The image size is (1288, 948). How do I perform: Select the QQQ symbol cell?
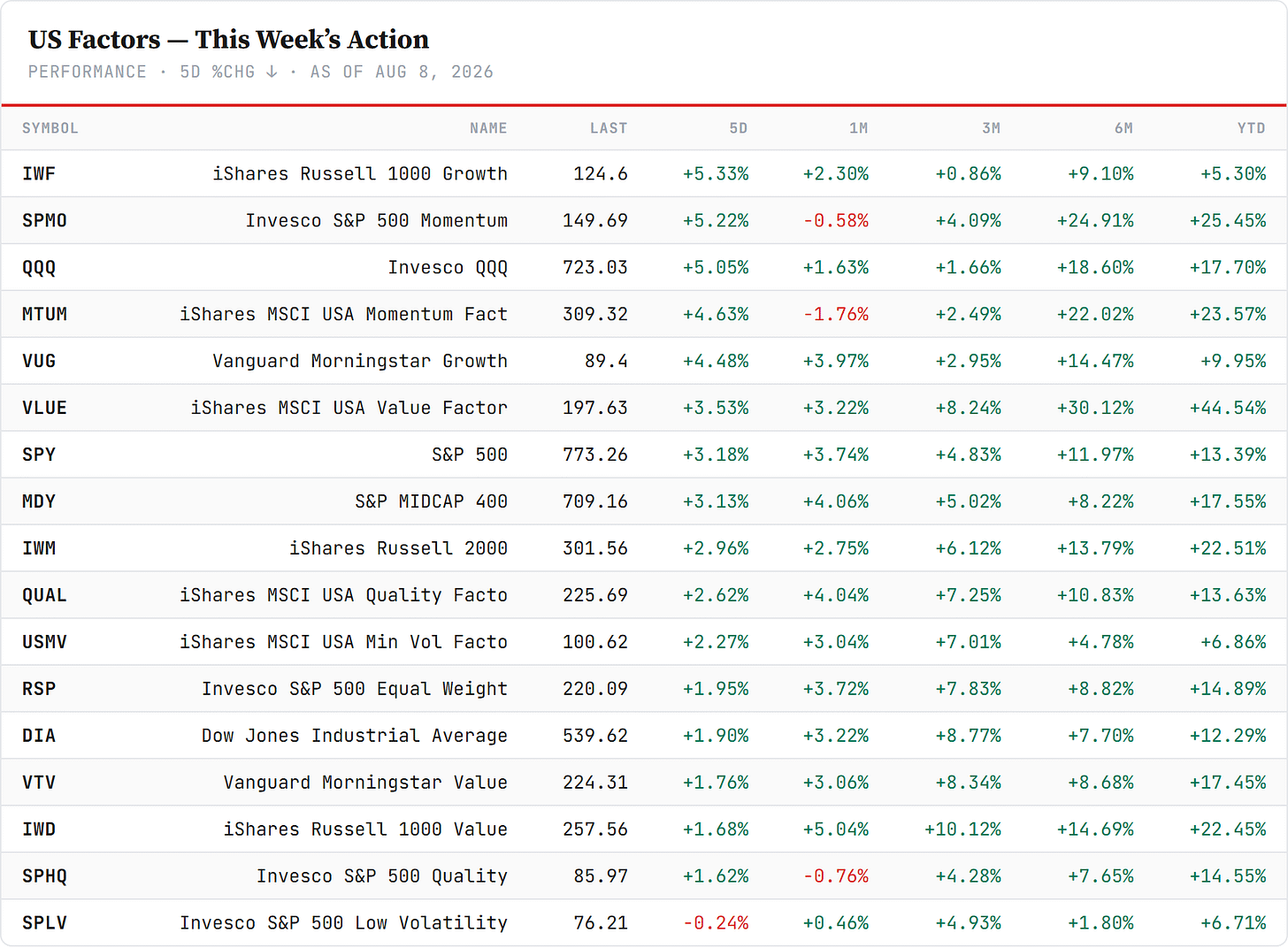coord(39,267)
